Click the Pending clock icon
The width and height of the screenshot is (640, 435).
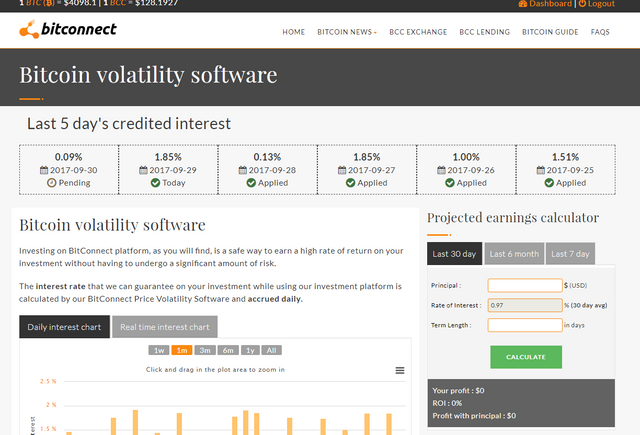pyautogui.click(x=51, y=183)
